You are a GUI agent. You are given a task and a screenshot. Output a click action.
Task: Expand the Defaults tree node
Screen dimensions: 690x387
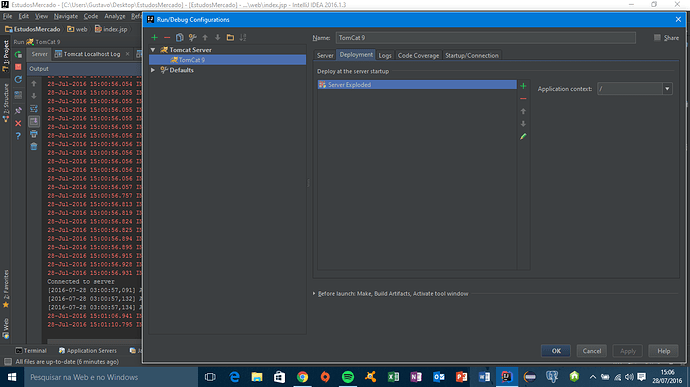tap(153, 70)
